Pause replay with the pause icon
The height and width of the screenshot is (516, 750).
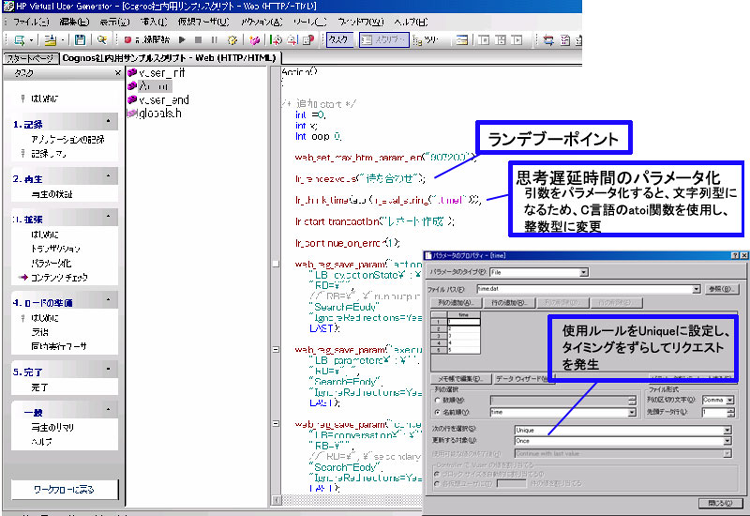pos(214,40)
